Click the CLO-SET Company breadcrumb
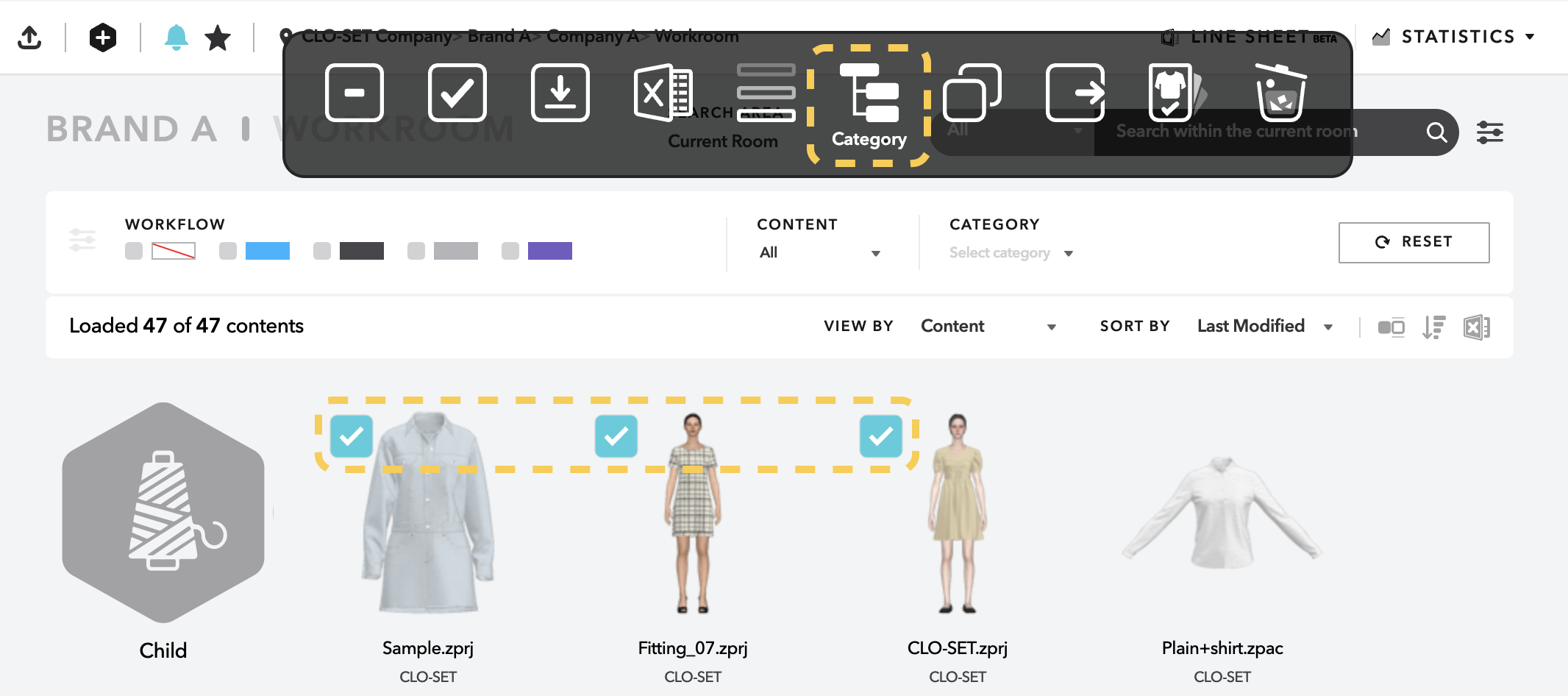 click(377, 36)
